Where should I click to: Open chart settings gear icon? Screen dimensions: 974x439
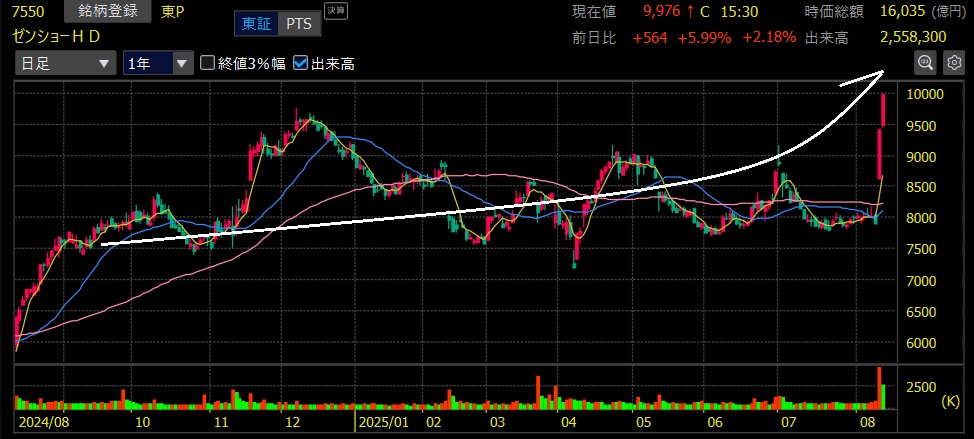point(953,63)
